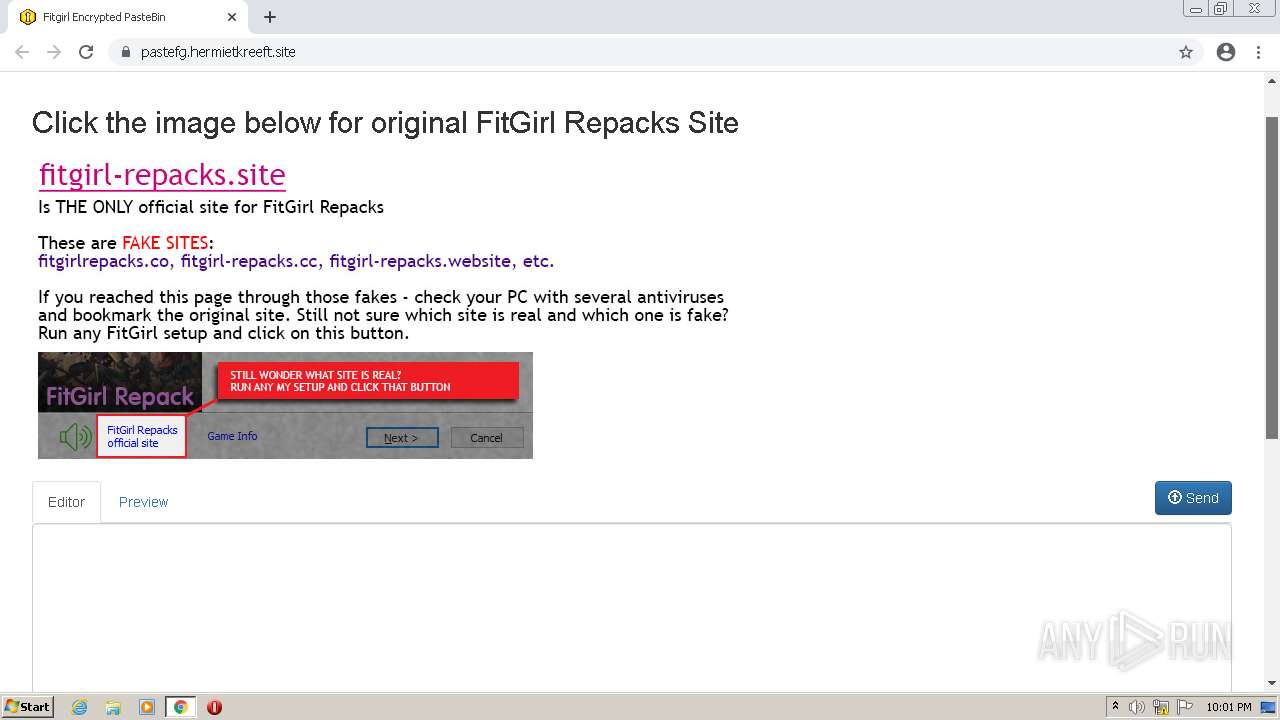Click the browser back arrow
The height and width of the screenshot is (720, 1280).
[x=22, y=52]
